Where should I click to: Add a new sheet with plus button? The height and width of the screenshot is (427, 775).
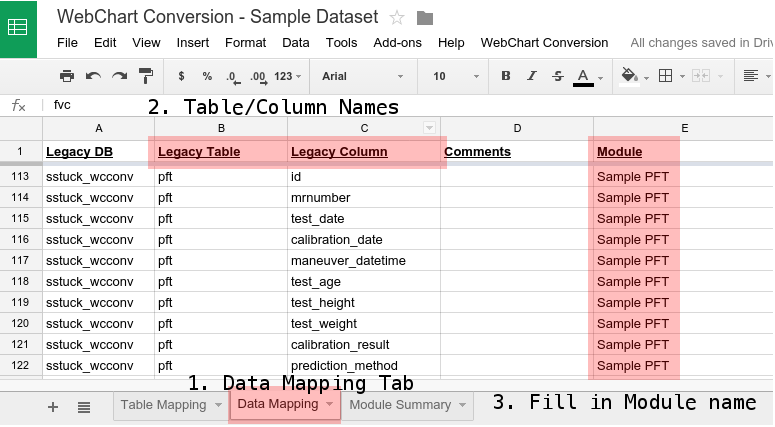(x=53, y=406)
